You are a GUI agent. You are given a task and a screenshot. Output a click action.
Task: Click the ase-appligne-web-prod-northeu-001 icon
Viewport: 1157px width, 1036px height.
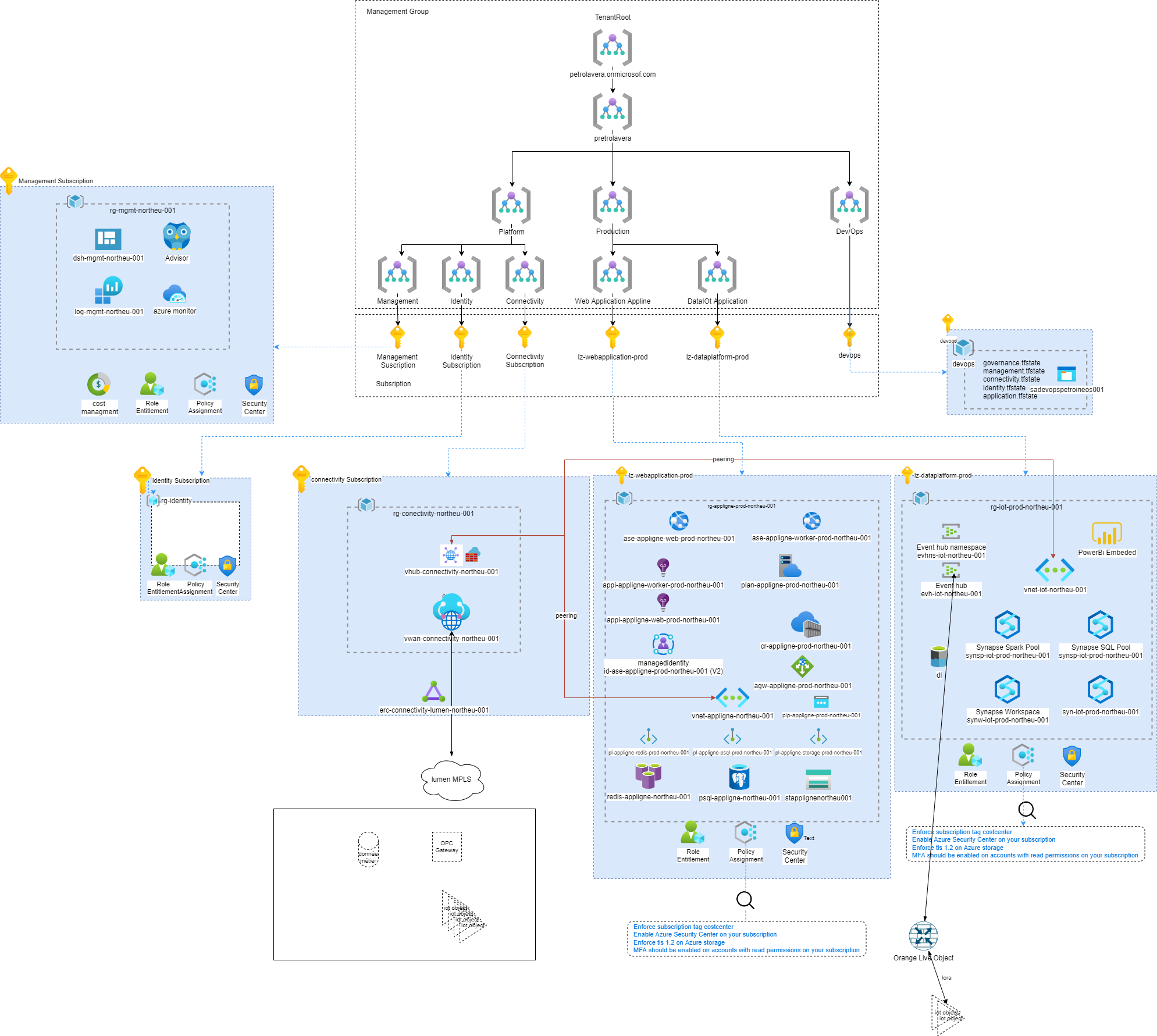tap(679, 521)
